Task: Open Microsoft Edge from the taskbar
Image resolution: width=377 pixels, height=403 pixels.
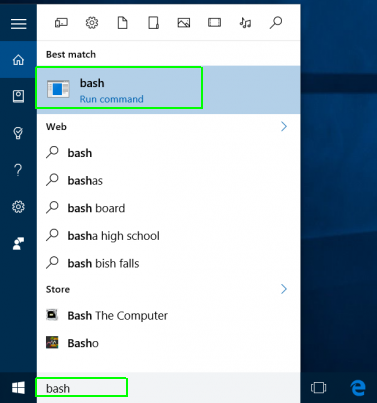Action: 358,388
